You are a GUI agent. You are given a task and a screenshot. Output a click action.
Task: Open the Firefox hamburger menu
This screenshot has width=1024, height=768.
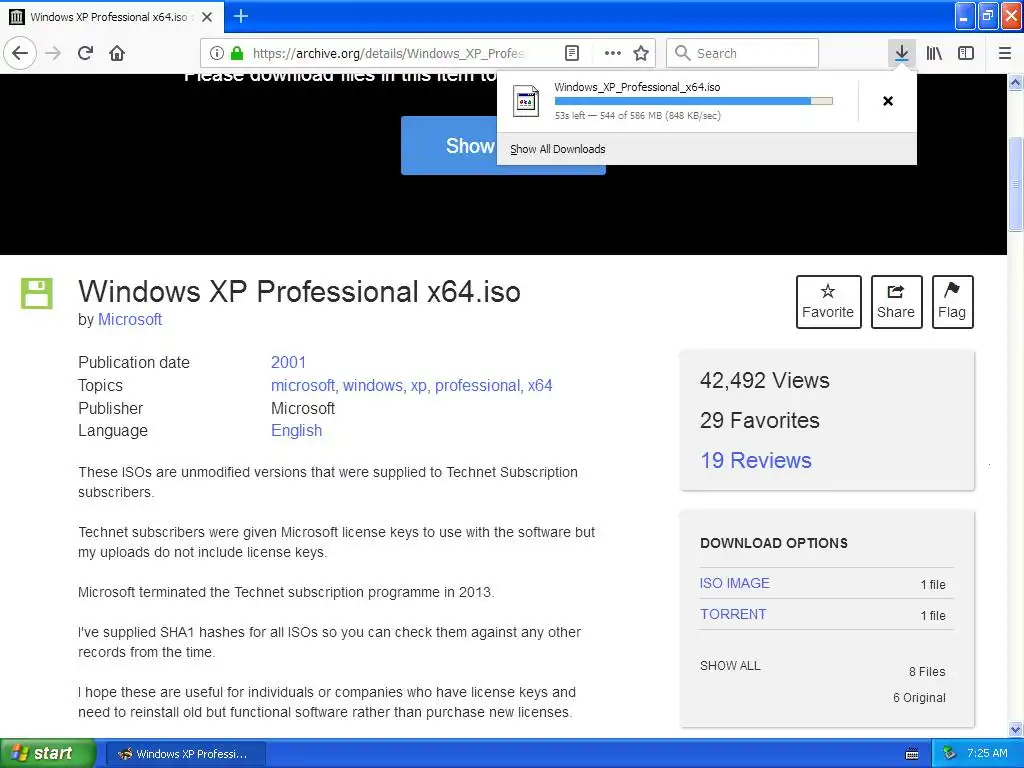pyautogui.click(x=1005, y=54)
